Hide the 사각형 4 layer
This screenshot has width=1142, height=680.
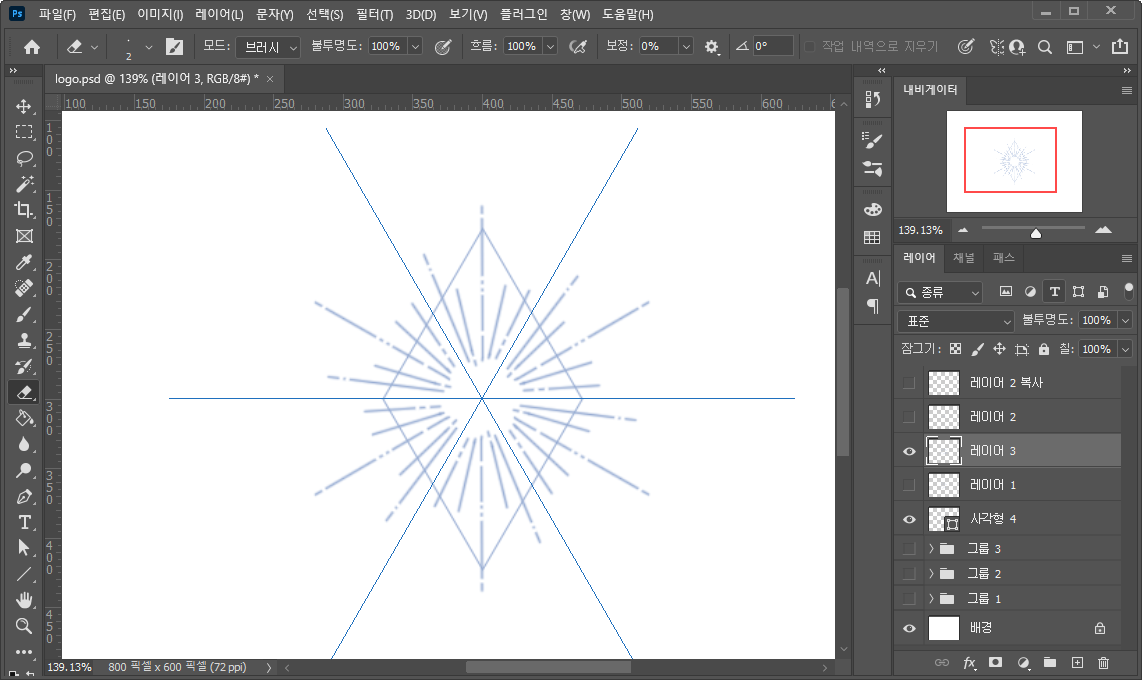click(909, 519)
